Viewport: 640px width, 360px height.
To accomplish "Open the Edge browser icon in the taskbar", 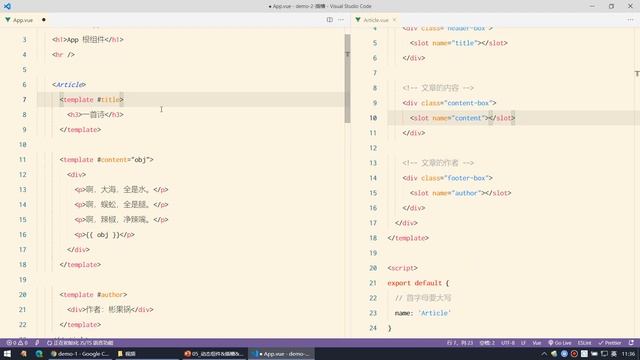I will [39, 354].
